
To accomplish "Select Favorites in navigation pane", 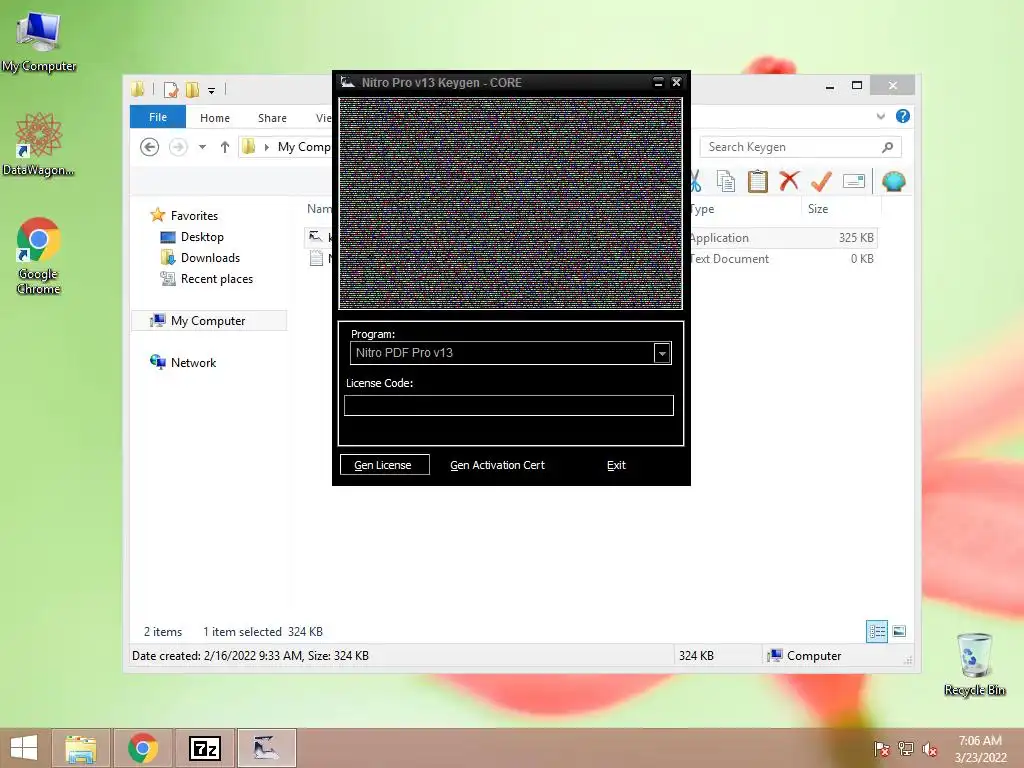I will [194, 216].
